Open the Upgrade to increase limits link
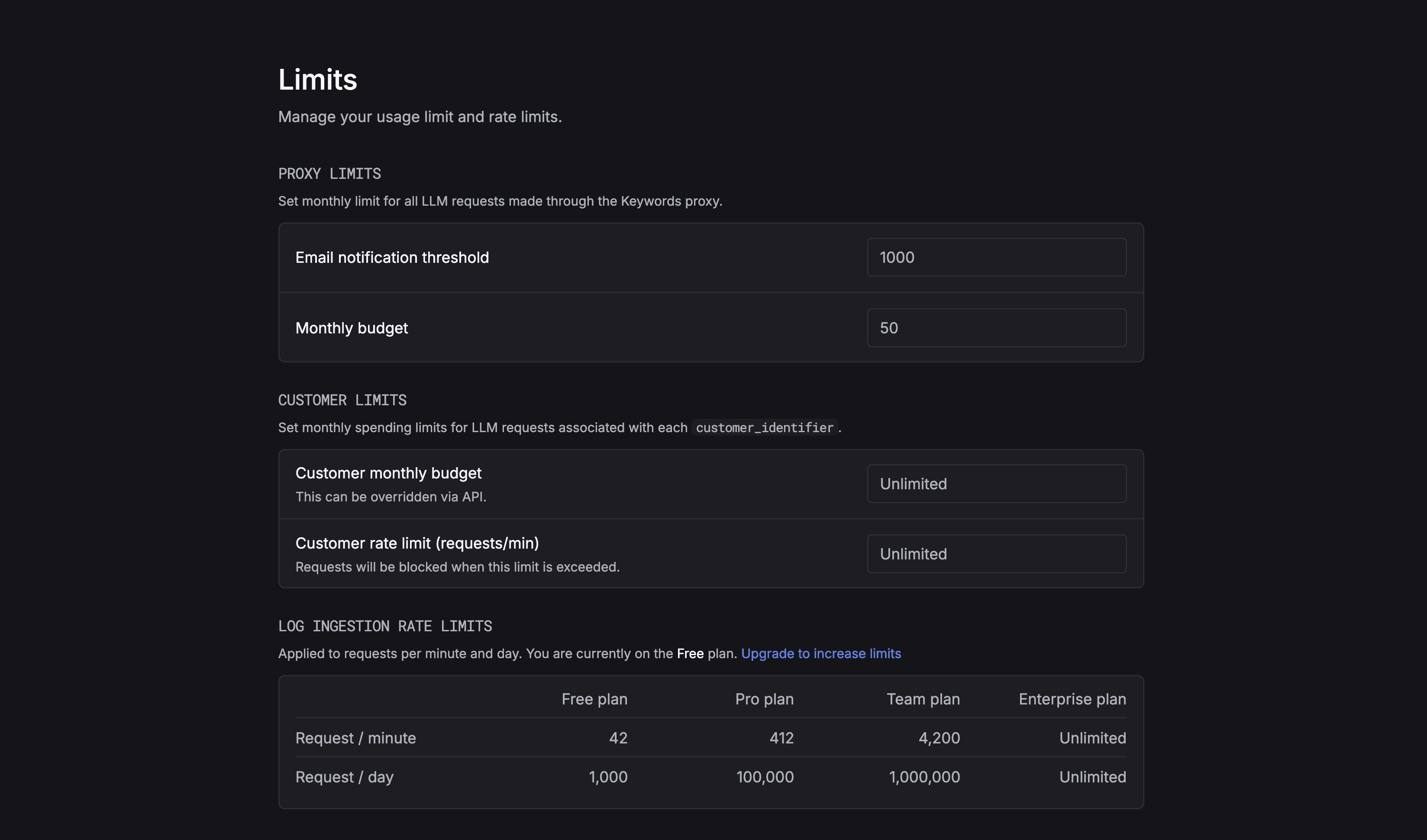 click(820, 654)
